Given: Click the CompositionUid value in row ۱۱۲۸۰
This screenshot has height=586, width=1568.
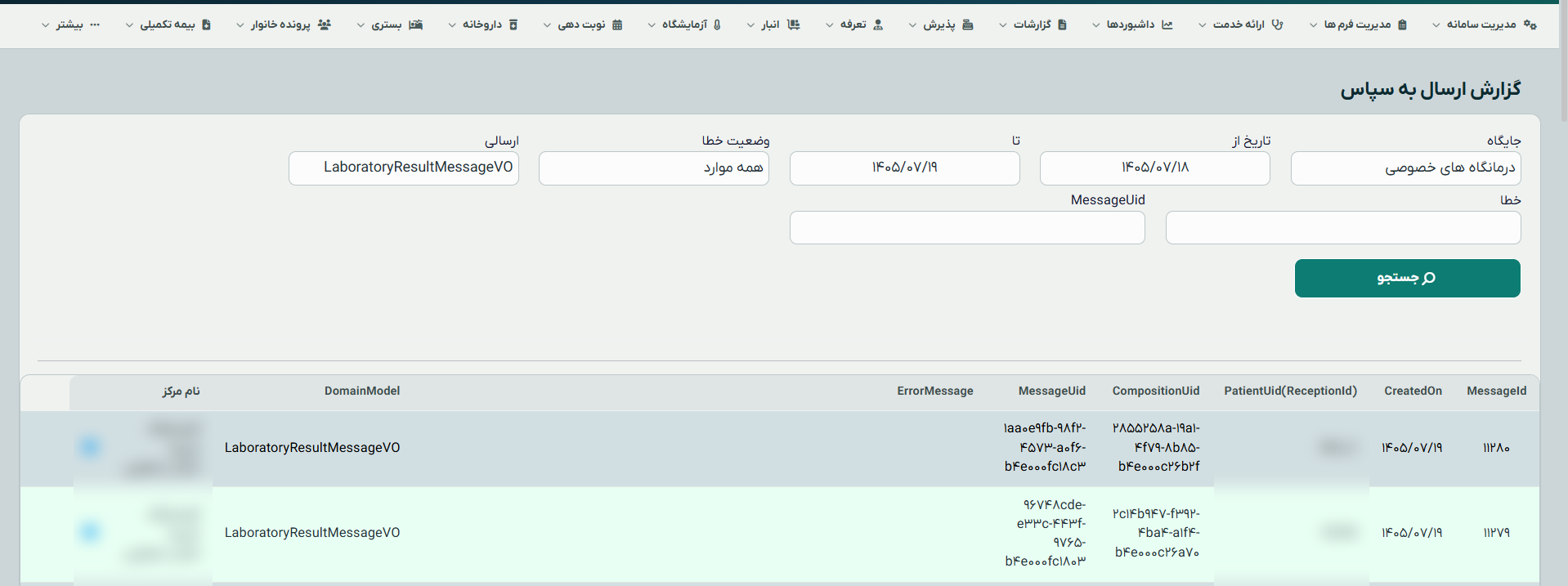Looking at the screenshot, I should pos(1156,447).
